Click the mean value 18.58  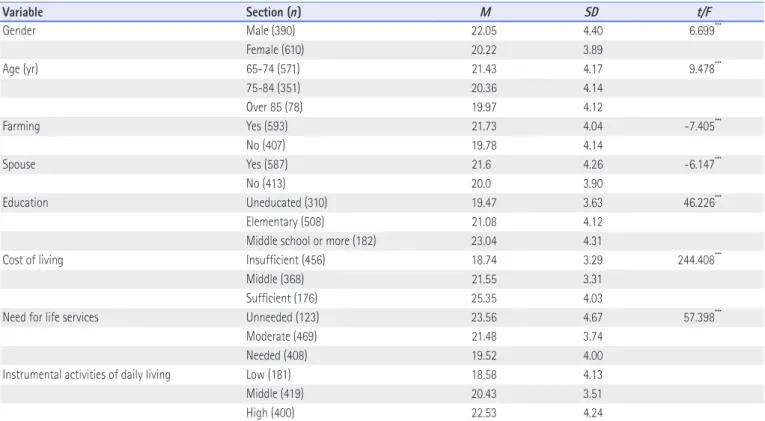pyautogui.click(x=484, y=375)
